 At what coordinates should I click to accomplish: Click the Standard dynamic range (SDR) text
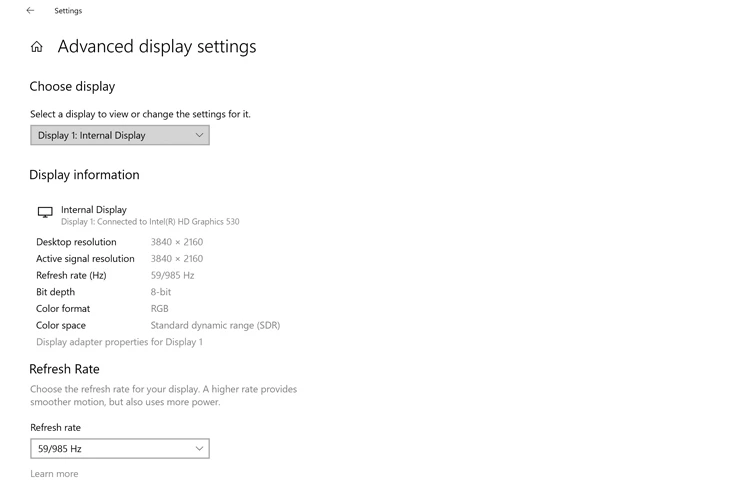(215, 325)
